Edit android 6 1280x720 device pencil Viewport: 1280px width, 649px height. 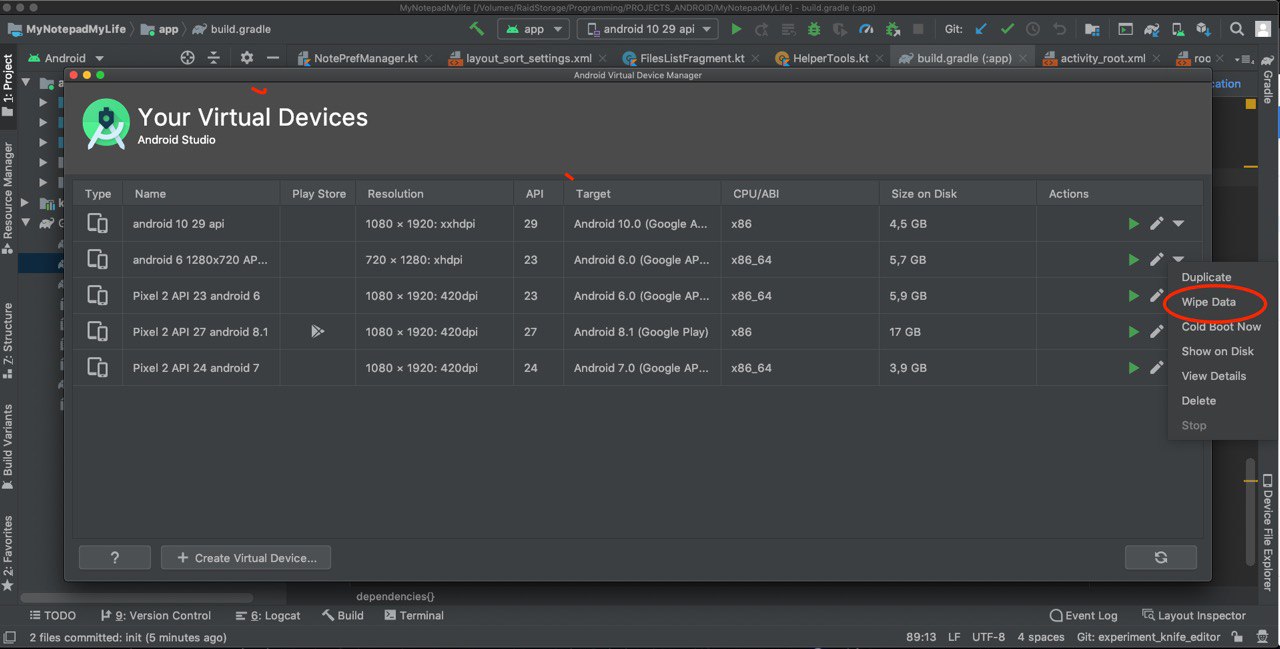(x=1156, y=260)
